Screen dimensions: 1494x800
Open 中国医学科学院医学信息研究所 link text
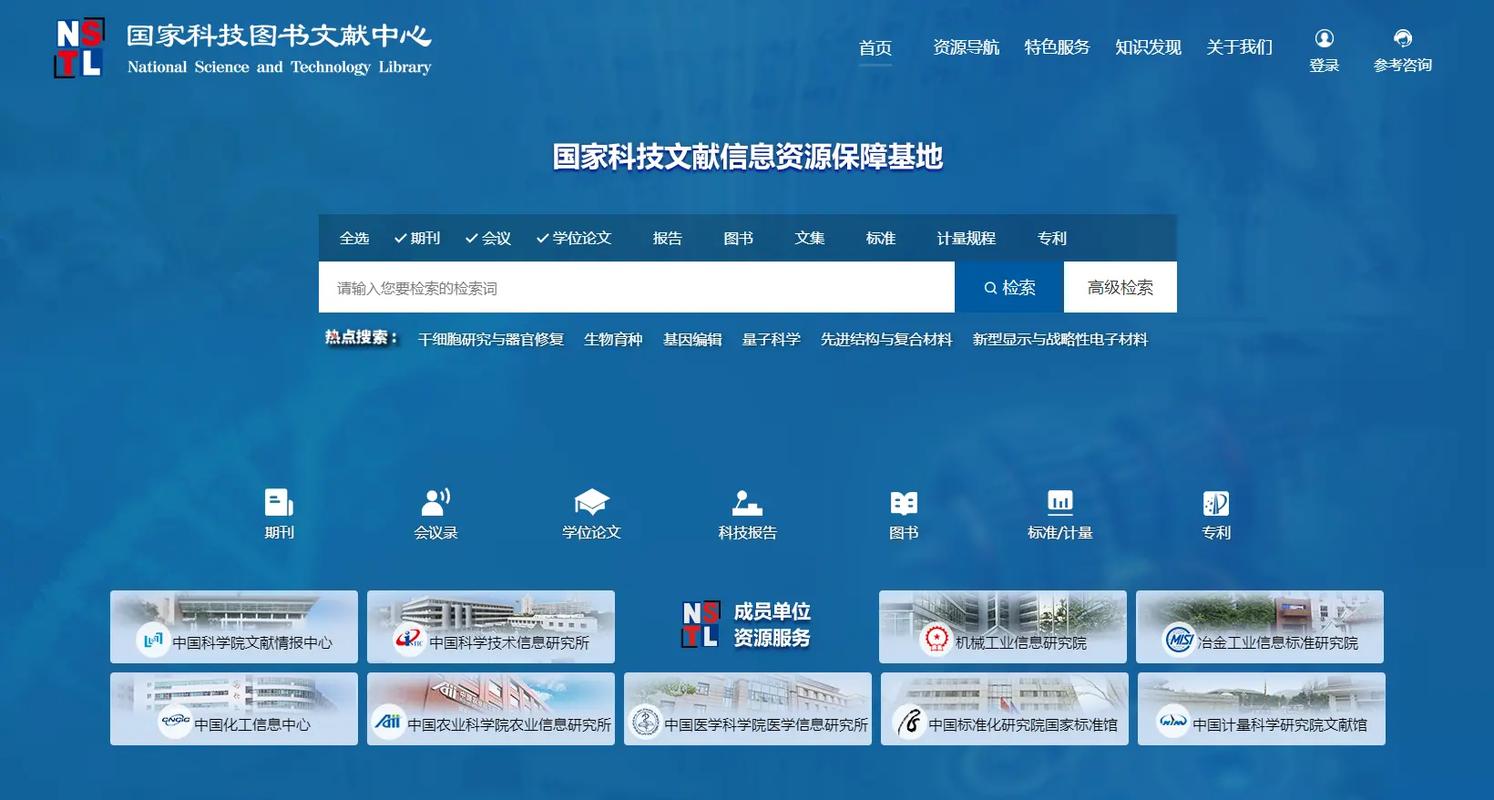pos(766,724)
